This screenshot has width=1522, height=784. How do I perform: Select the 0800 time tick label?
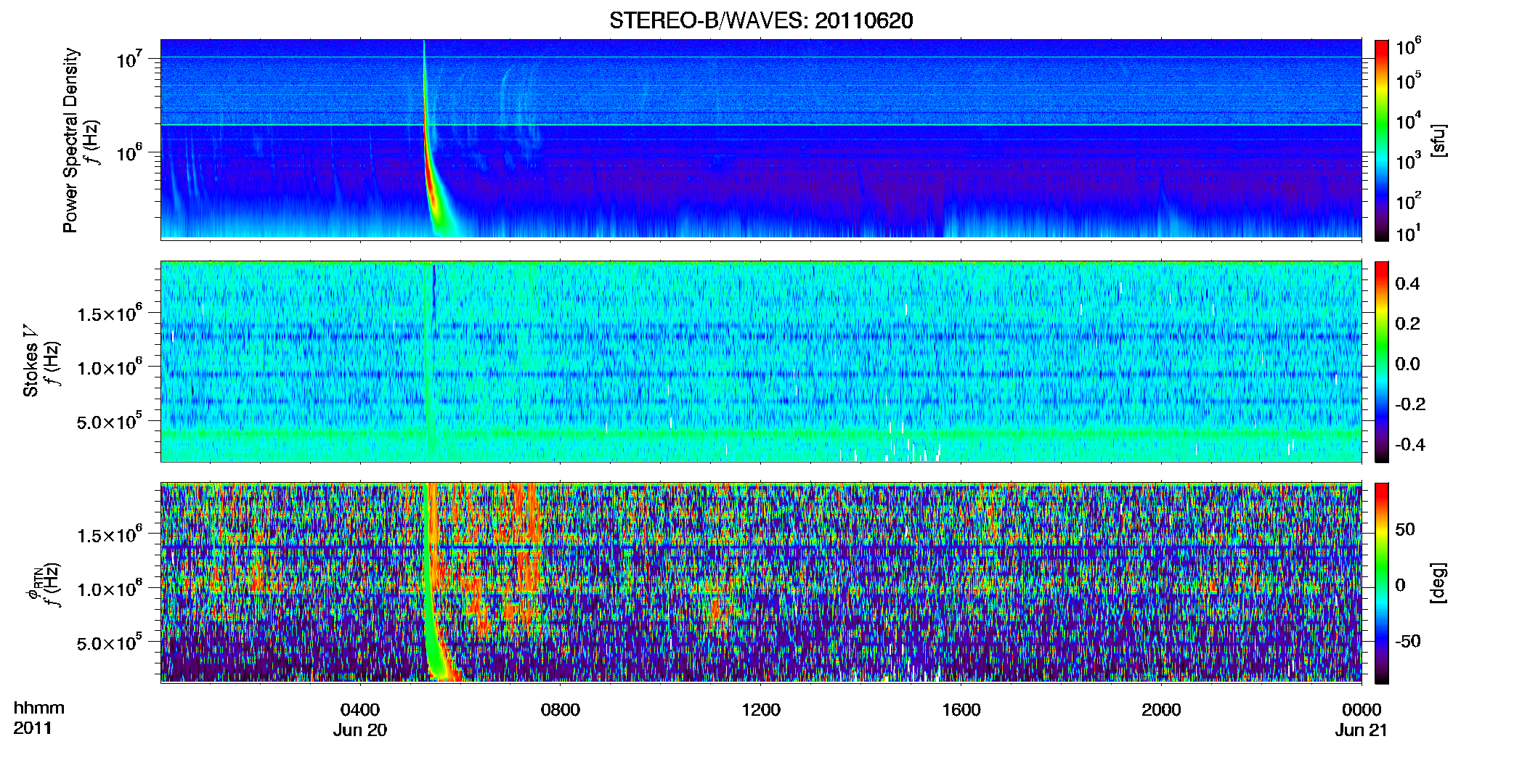coord(561,710)
